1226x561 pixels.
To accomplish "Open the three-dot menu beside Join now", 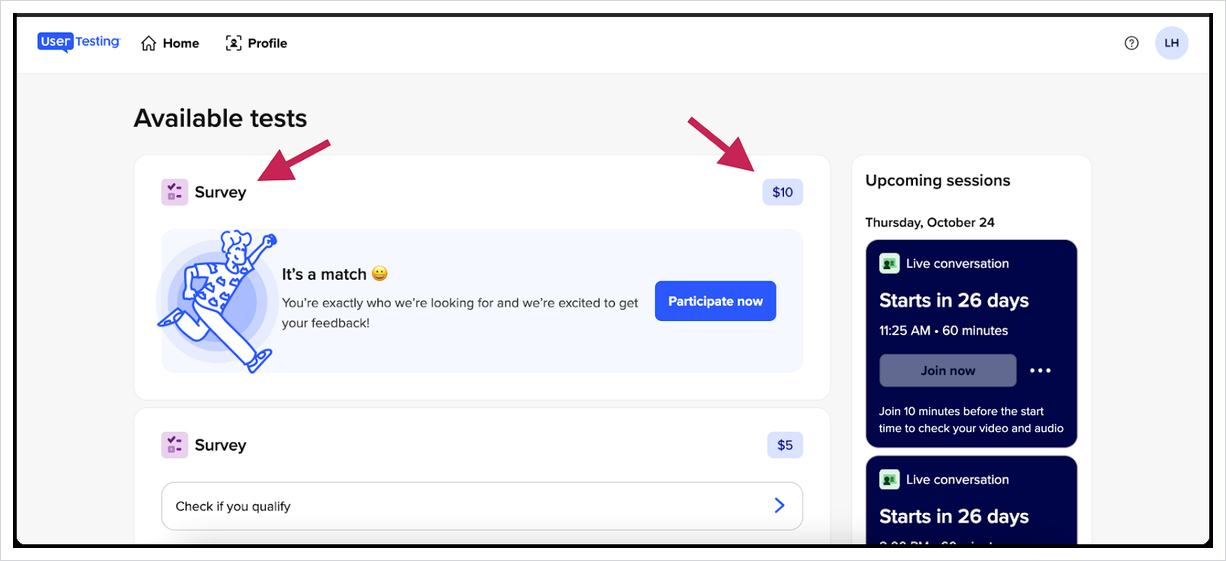I will click(x=1041, y=370).
